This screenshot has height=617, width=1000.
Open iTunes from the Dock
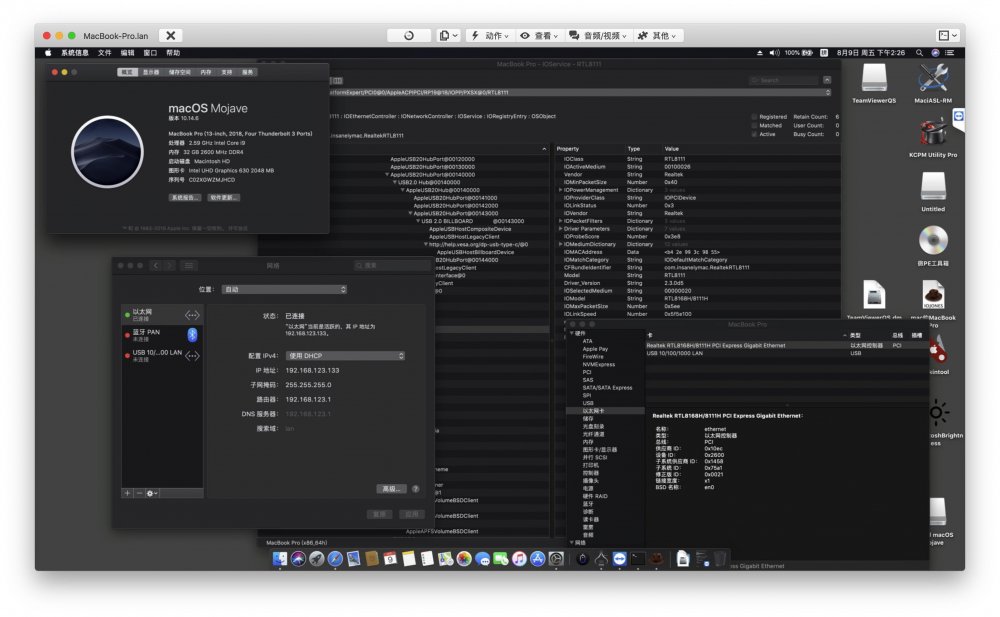[519, 559]
